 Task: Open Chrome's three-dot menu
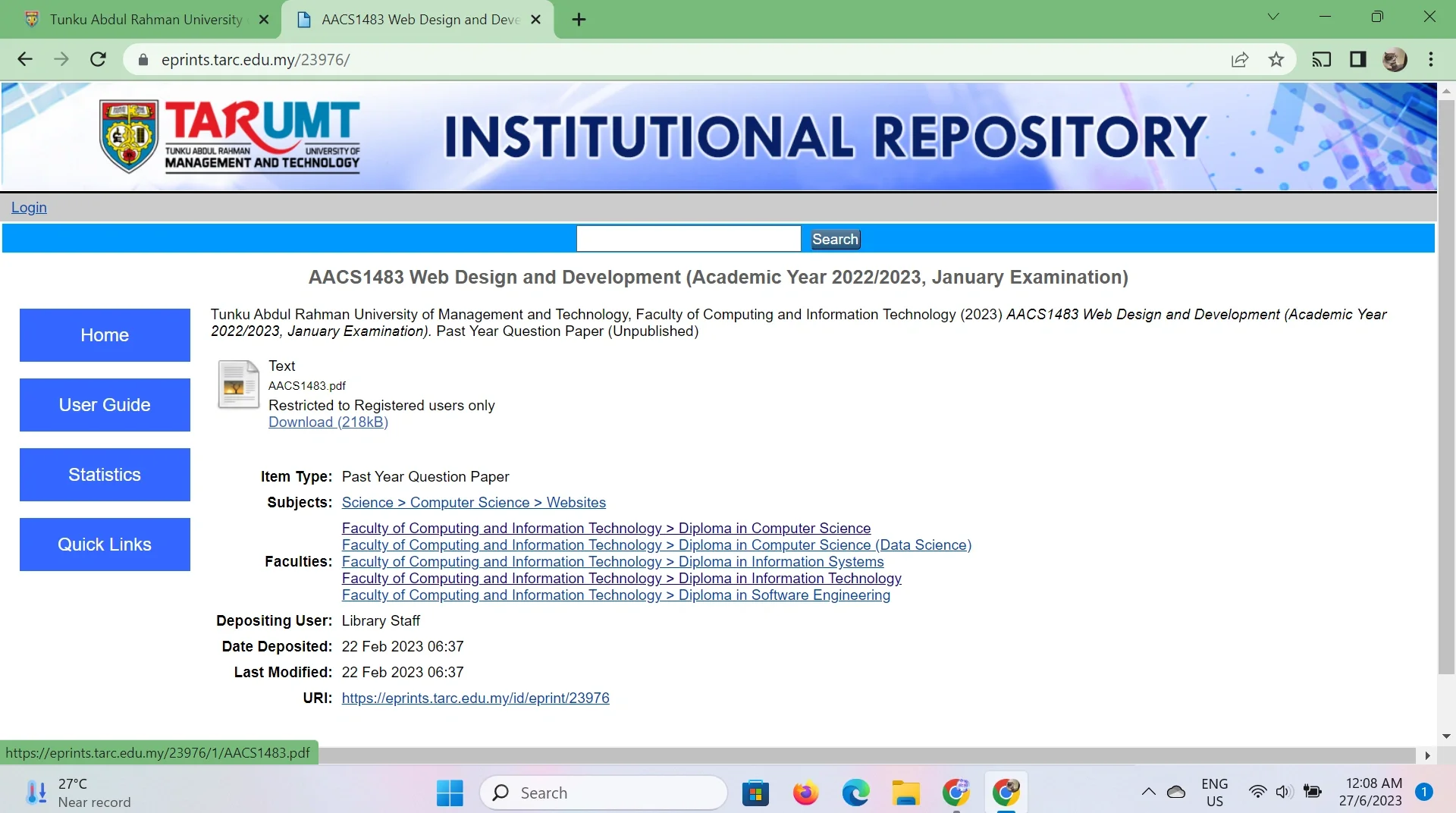[1431, 59]
